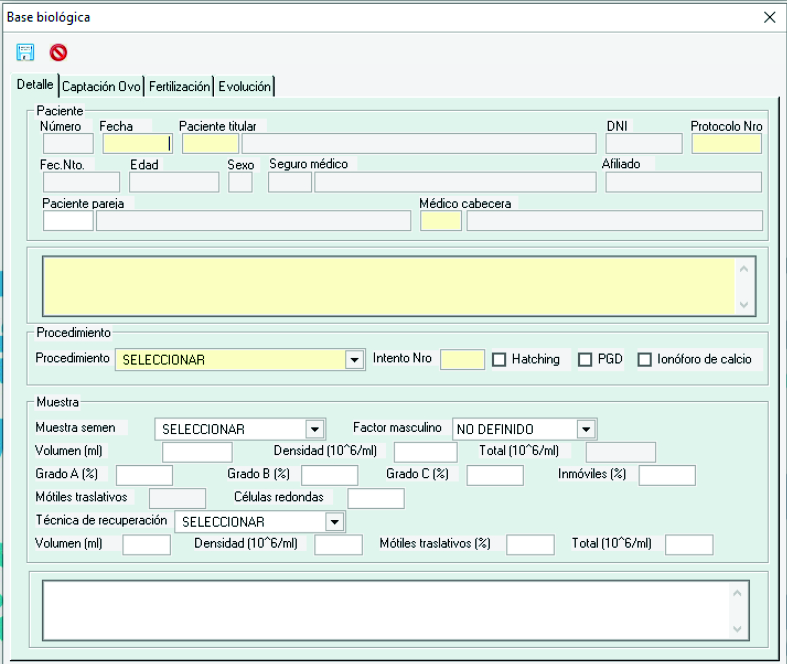Enable the Hatching checkbox
787x664 pixels.
pos(500,359)
